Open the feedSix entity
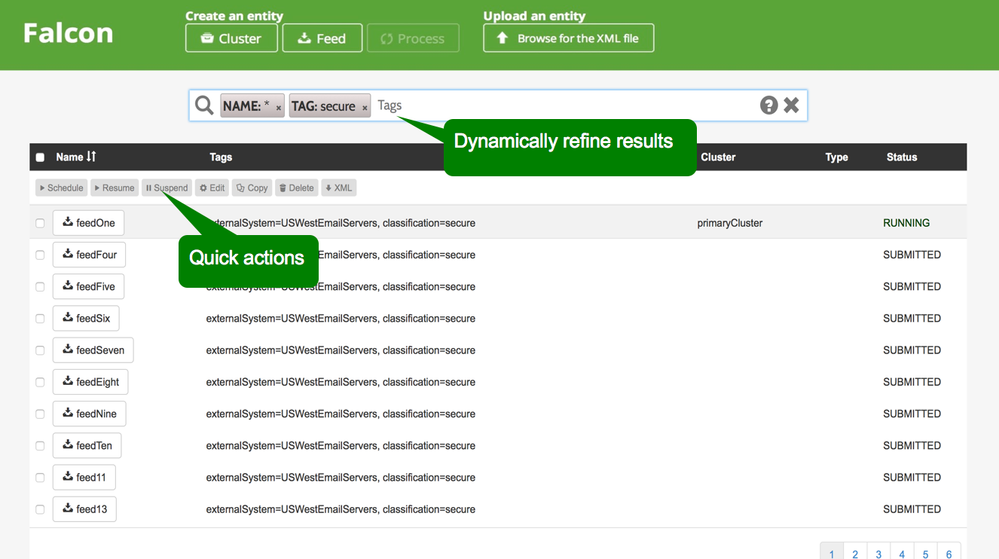Screen dimensions: 999x559 (86, 319)
